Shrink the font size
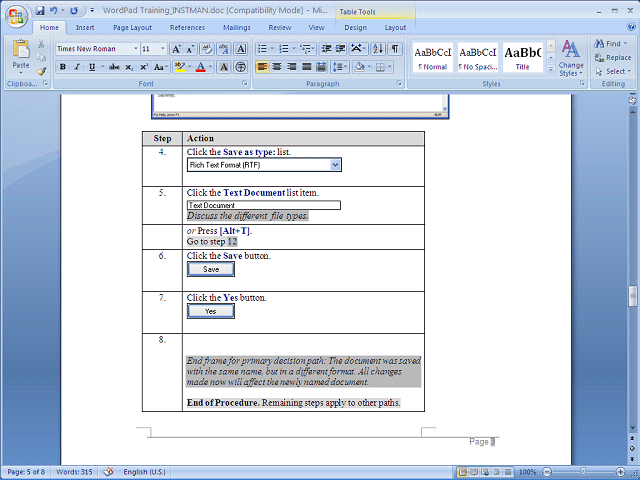 (x=190, y=49)
